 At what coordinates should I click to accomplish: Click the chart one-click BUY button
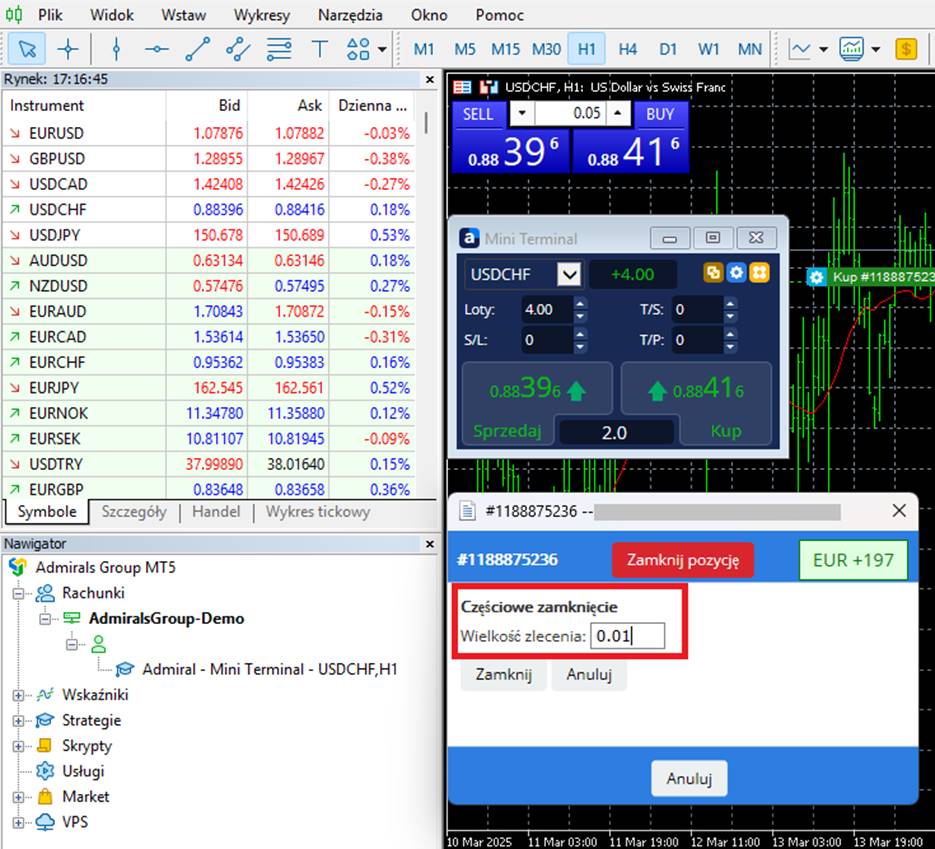[x=660, y=114]
